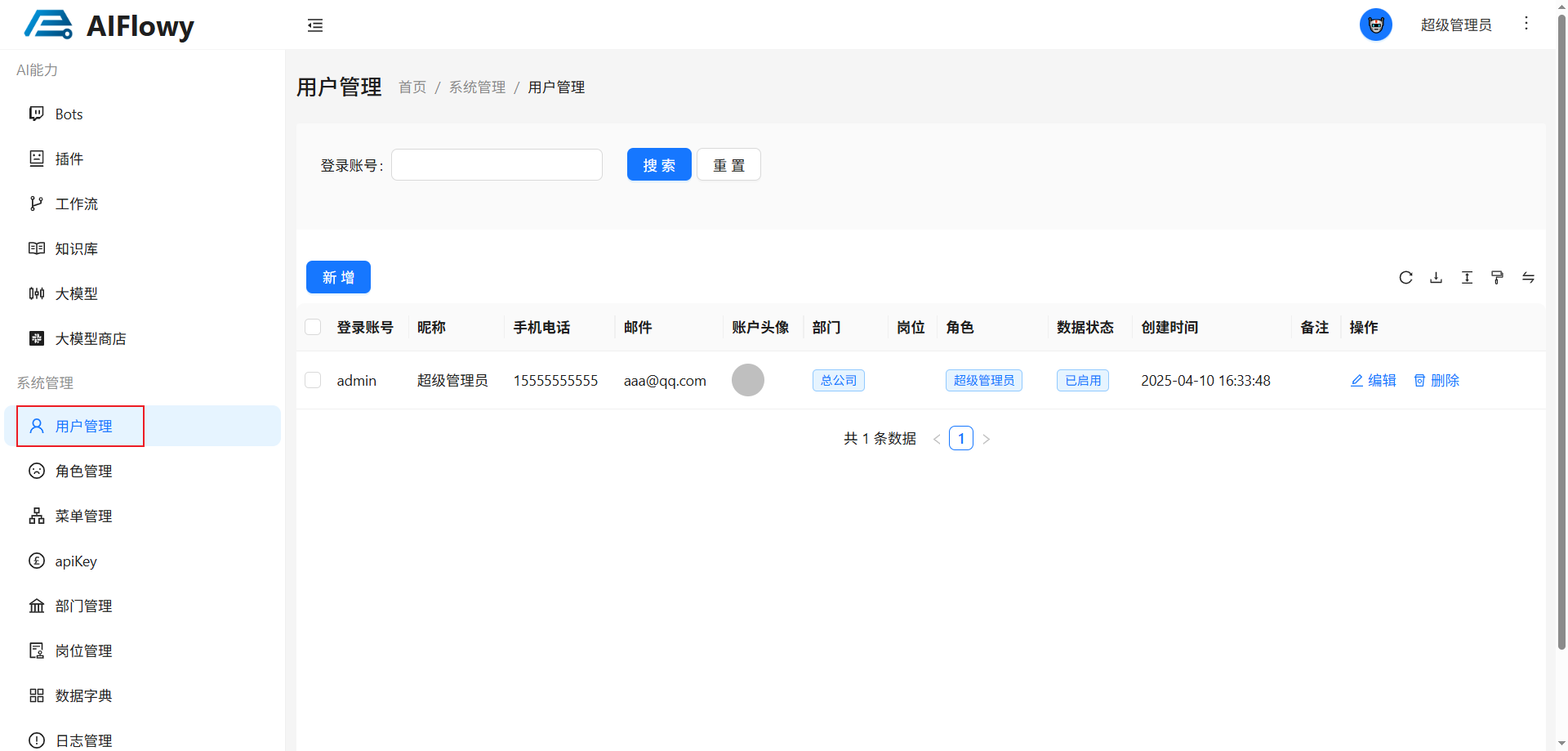Click the refresh table icon

[x=1405, y=278]
